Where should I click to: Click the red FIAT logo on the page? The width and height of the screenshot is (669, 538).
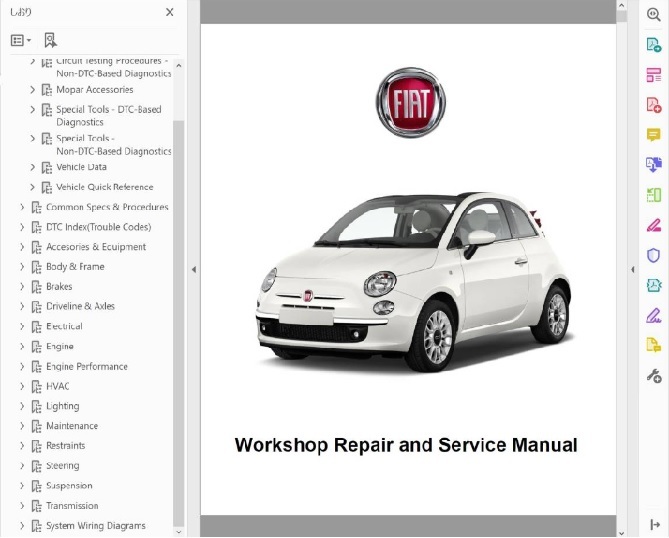pyautogui.click(x=410, y=104)
